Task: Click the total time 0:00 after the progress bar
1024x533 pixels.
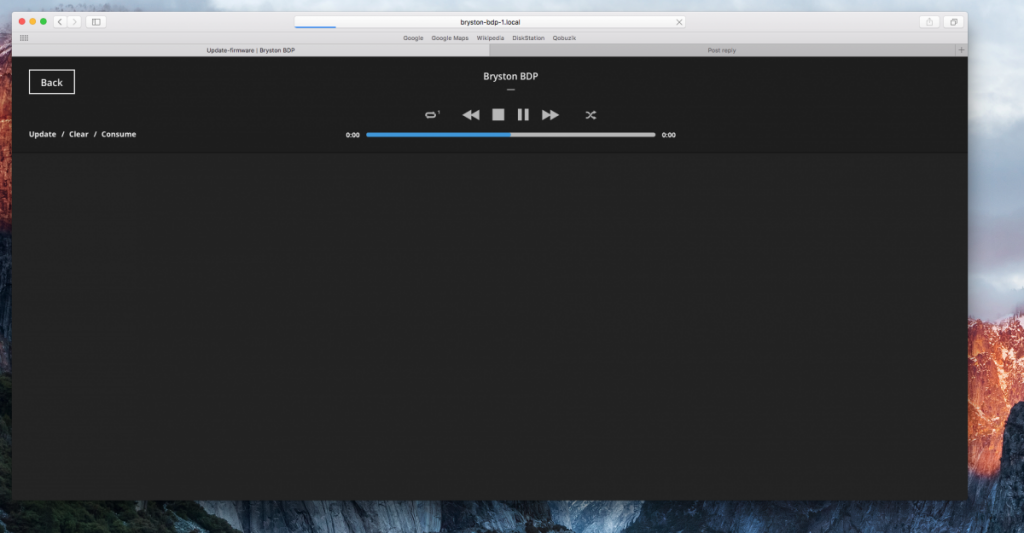Action: click(669, 135)
